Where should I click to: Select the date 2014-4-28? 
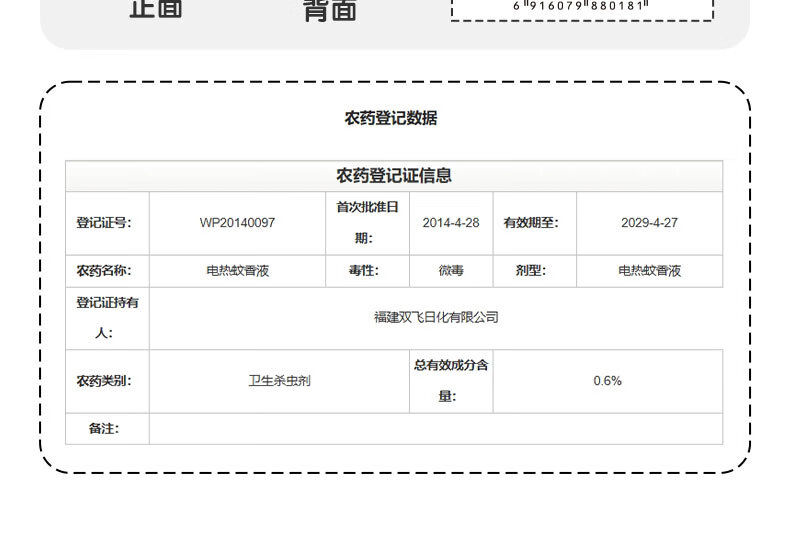click(x=451, y=223)
